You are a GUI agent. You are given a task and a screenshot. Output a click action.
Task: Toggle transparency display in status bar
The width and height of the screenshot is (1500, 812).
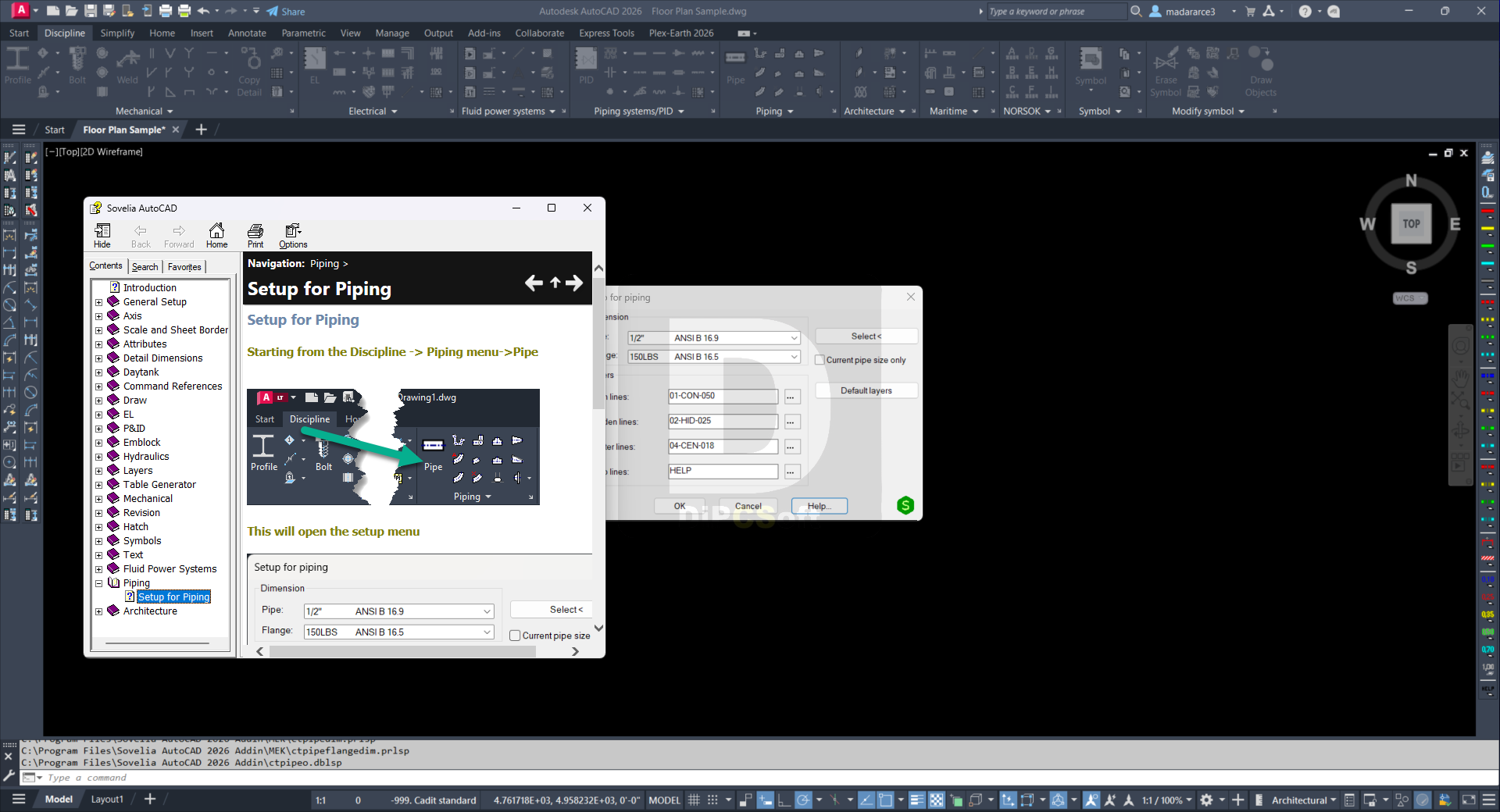(937, 800)
